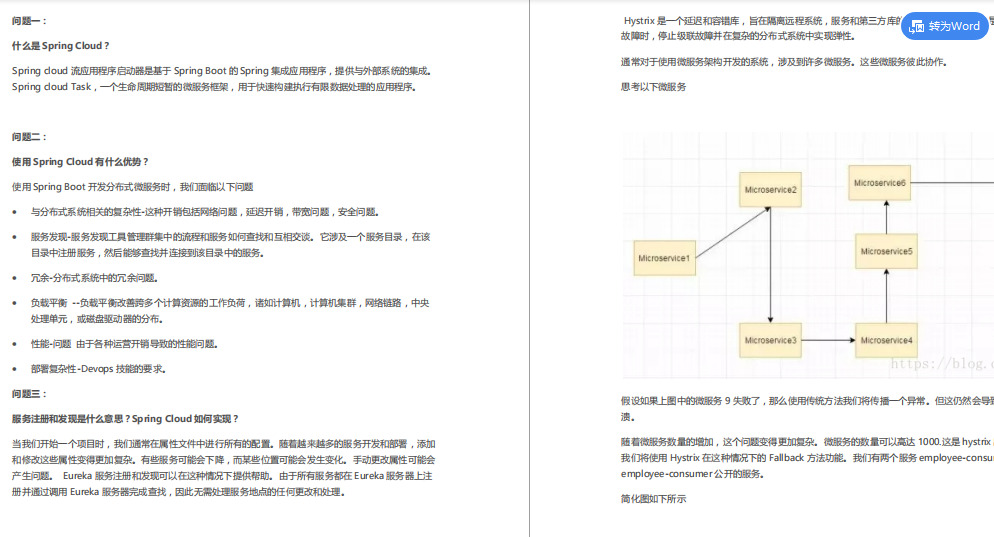Screen dimensions: 994x537
Task: Click the text 思考以下微服务
Action: 654,87
